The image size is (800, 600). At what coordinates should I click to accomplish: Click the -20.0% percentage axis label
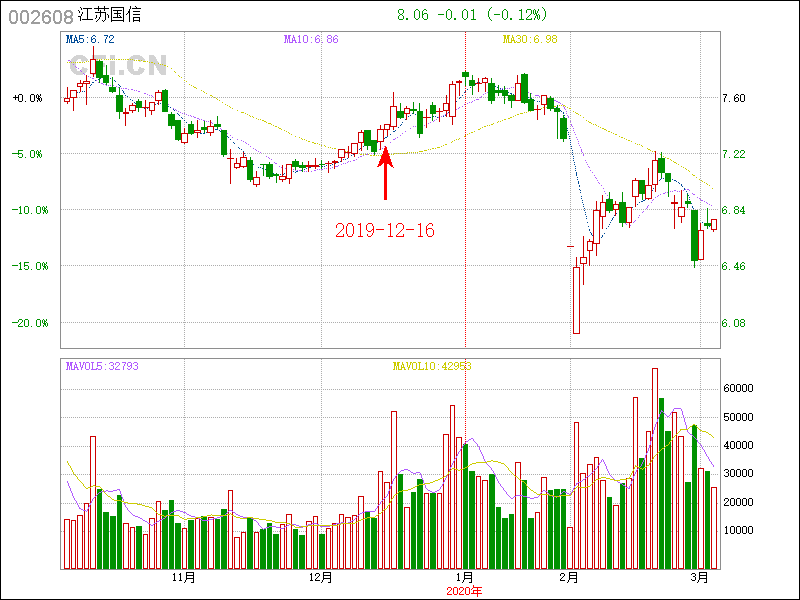(28, 323)
